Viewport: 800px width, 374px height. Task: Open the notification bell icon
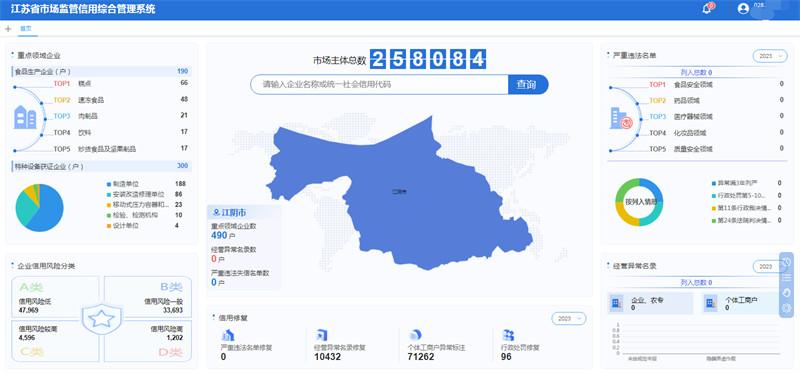(707, 9)
